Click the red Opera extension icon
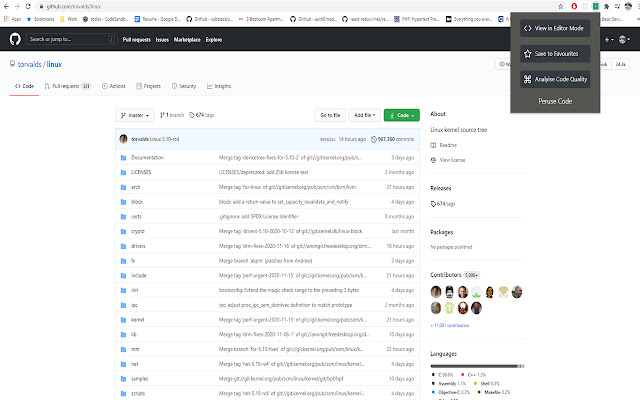 tap(574, 6)
